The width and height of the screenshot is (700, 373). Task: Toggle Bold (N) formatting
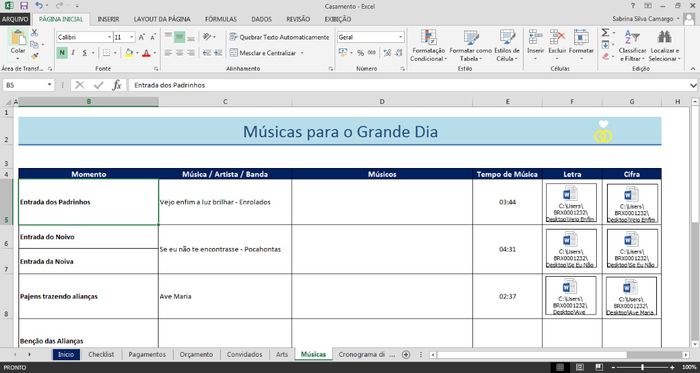coord(62,53)
